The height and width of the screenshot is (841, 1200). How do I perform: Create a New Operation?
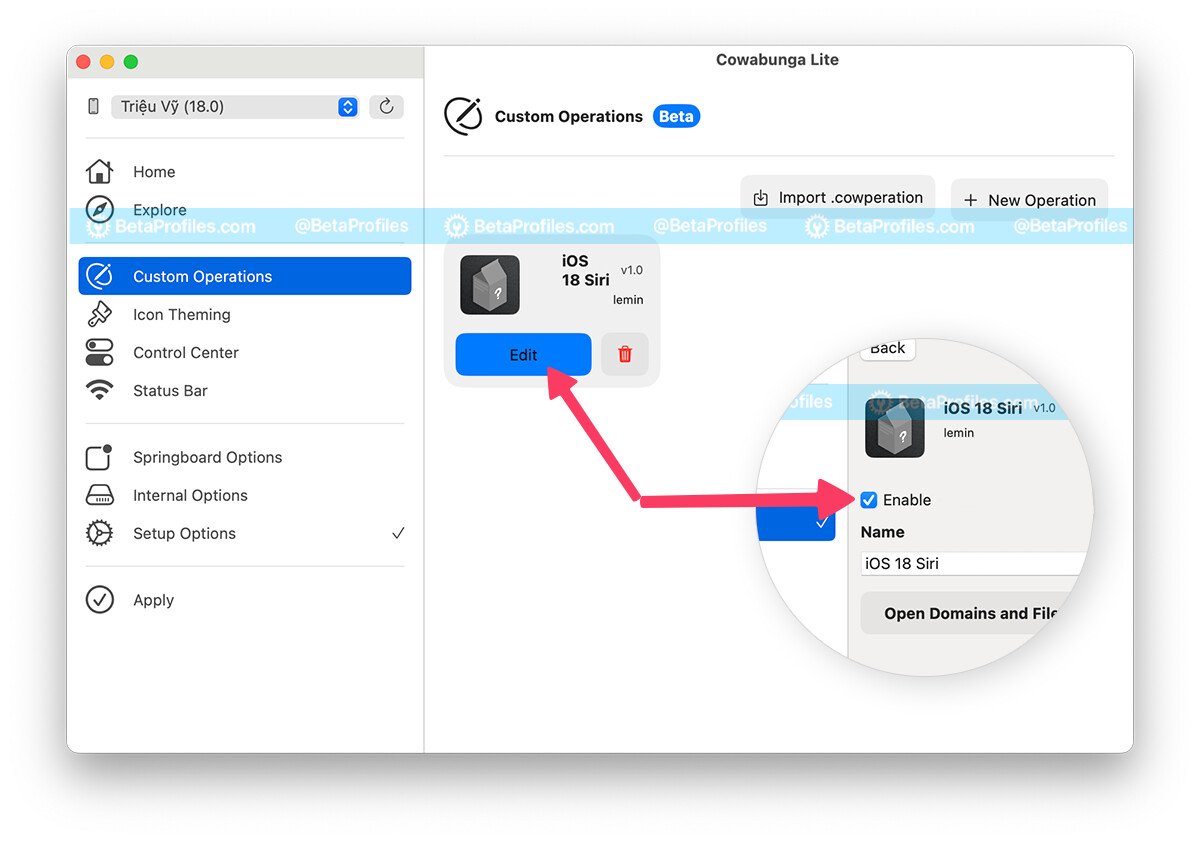1029,200
